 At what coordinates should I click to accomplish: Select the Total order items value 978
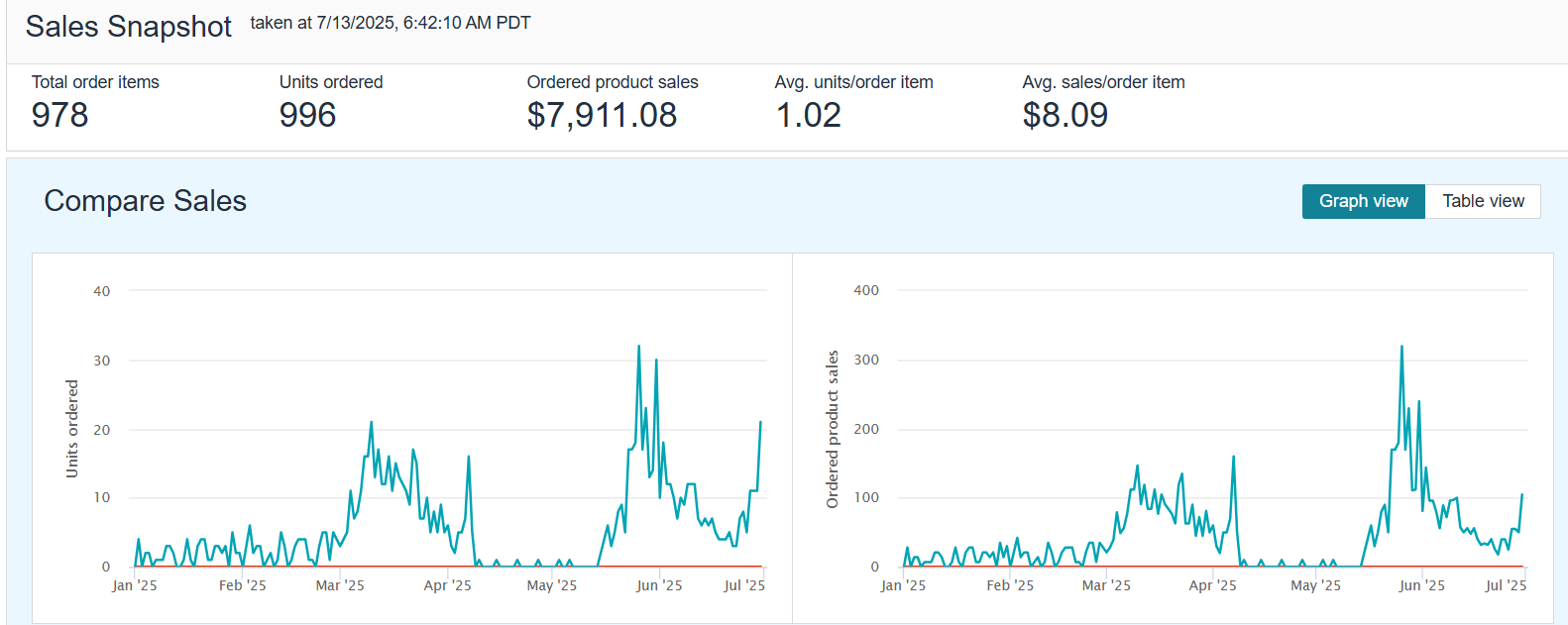[x=59, y=115]
